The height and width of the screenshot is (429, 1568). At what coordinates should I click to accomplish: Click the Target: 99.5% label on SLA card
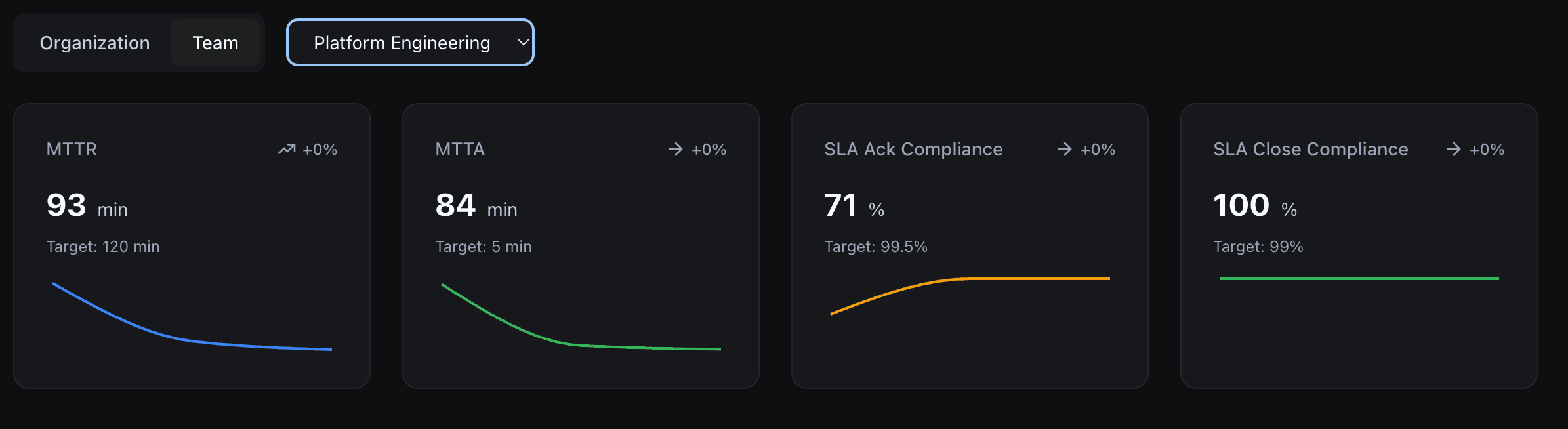click(876, 247)
